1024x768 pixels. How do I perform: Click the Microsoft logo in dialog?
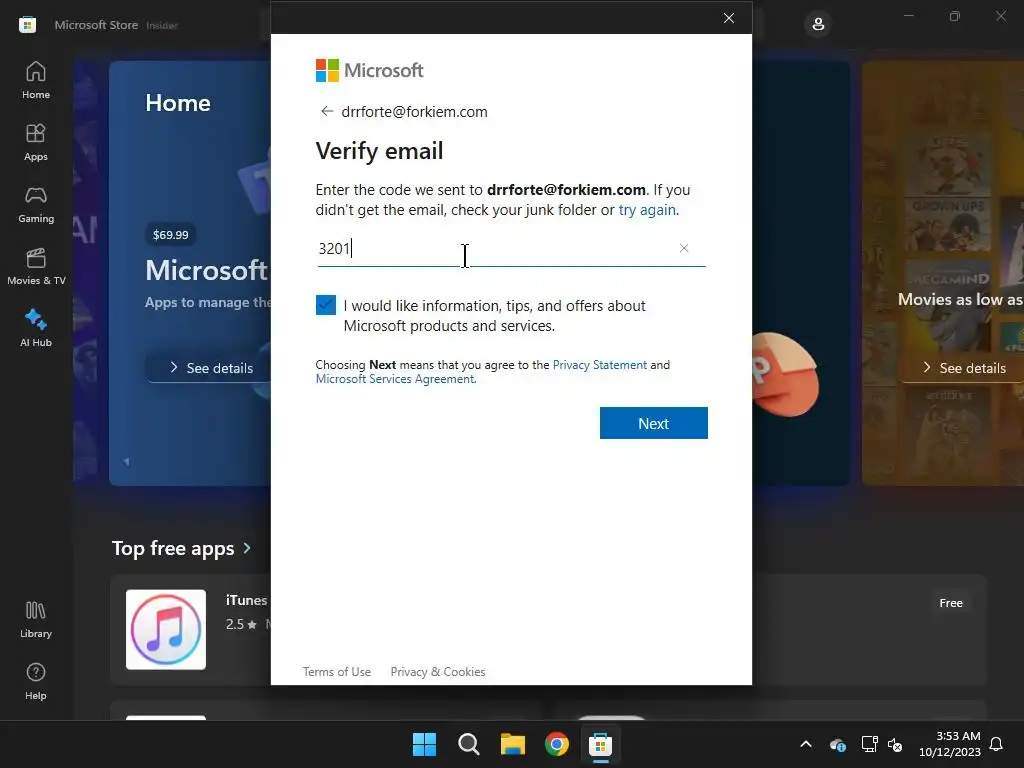[369, 71]
